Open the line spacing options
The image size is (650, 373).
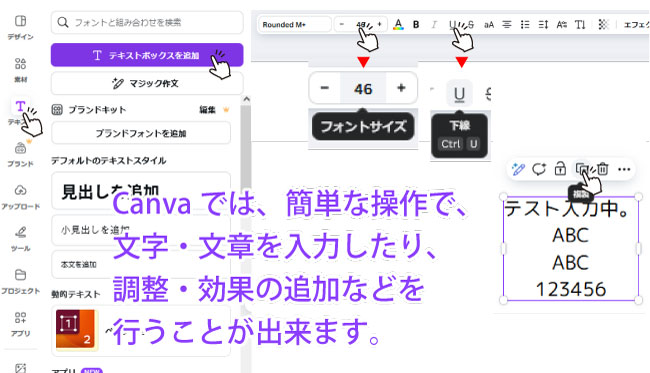click(x=543, y=24)
